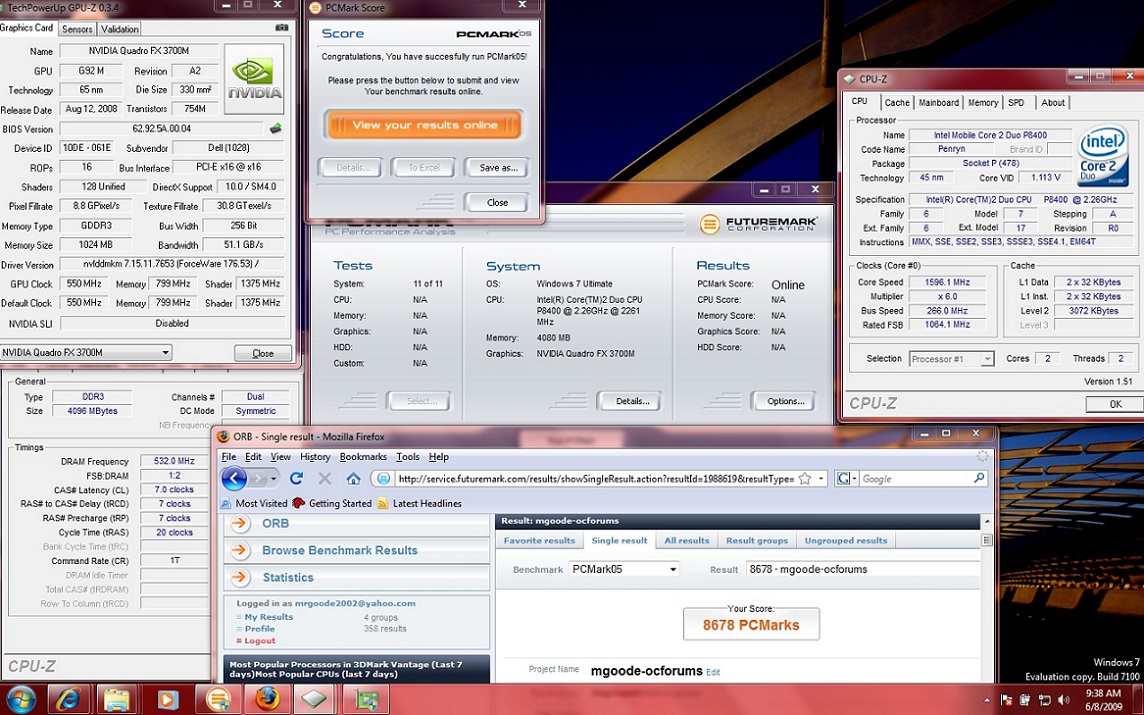This screenshot has width=1144, height=715.
Task: Open search engine selector dropdown
Action: pyautogui.click(x=846, y=479)
